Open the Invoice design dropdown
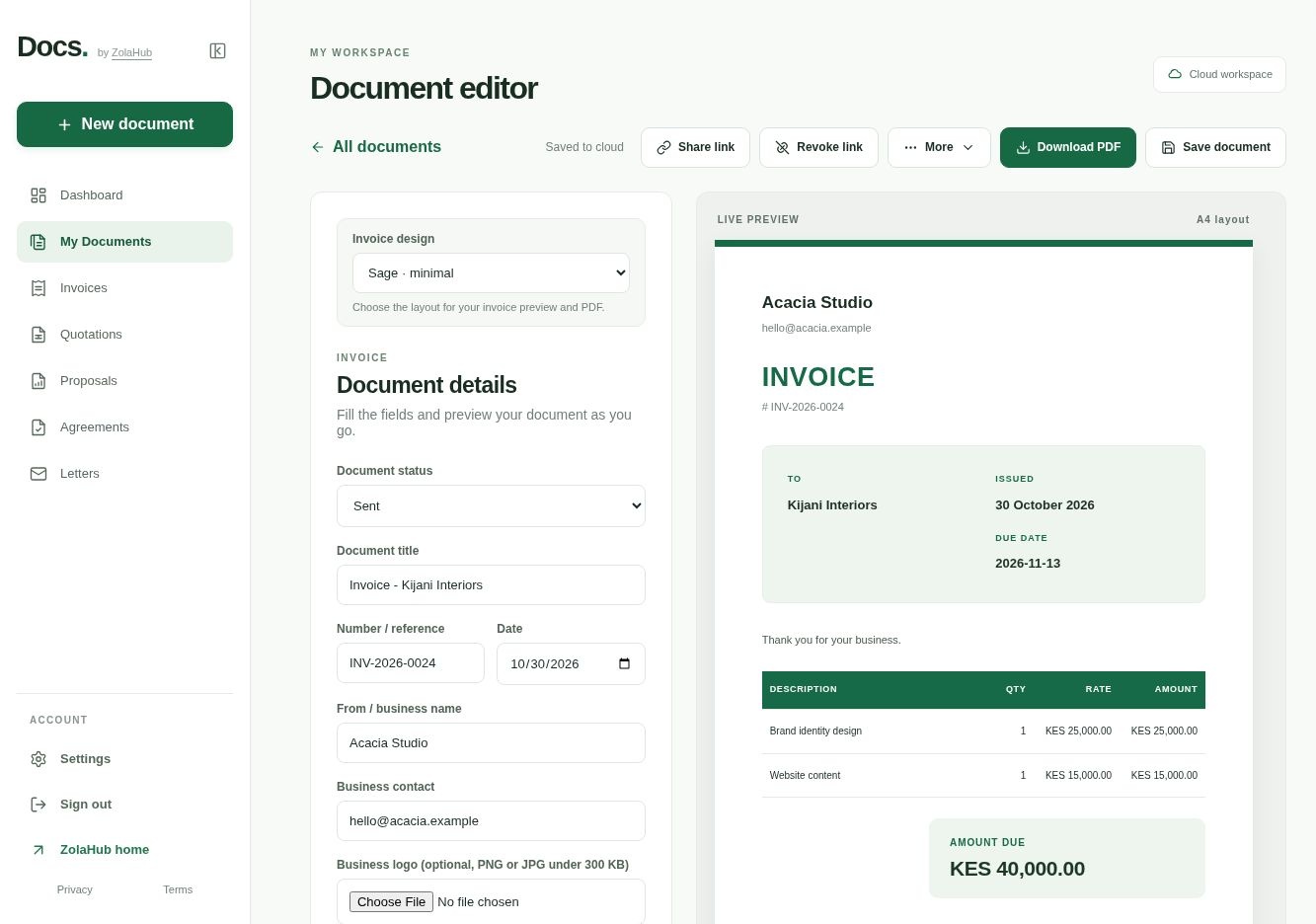Screen dimensions: 1316x924 [x=491, y=273]
